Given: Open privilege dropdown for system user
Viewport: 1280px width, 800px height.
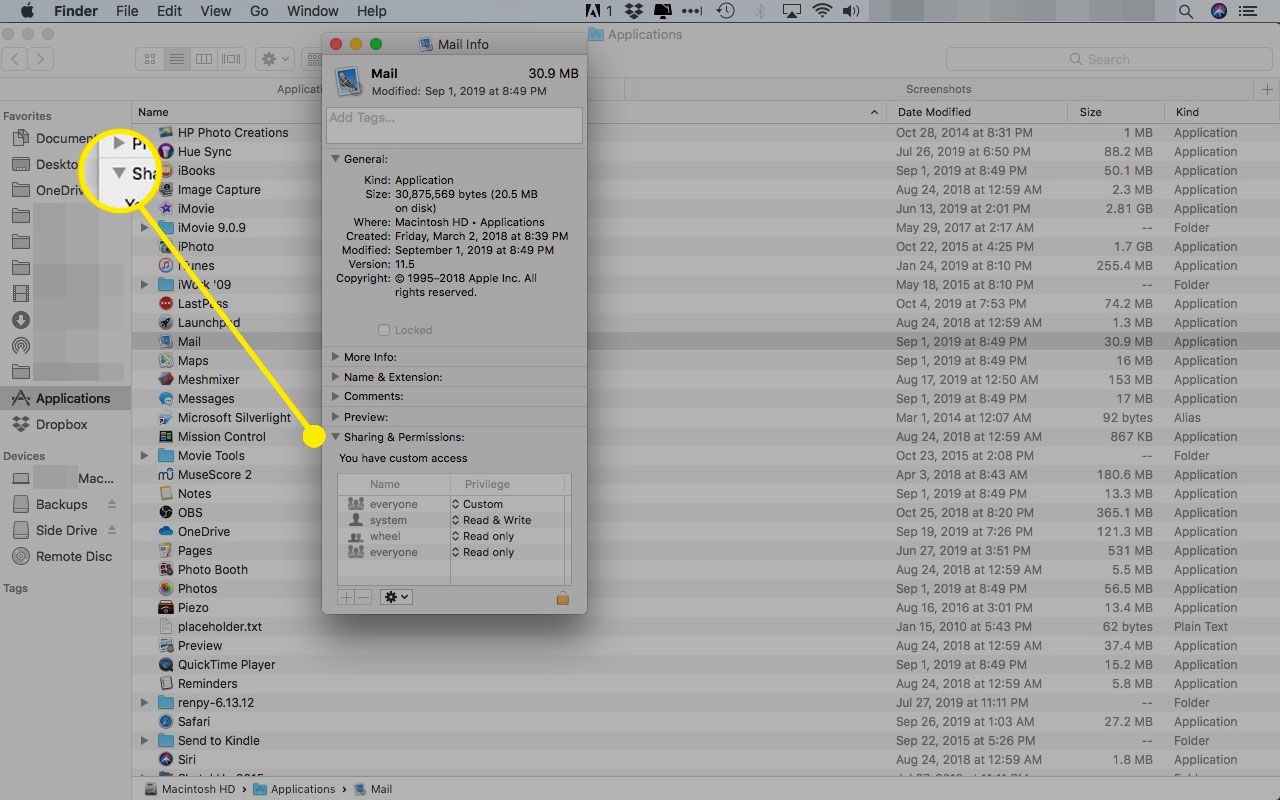Looking at the screenshot, I should pyautogui.click(x=492, y=520).
